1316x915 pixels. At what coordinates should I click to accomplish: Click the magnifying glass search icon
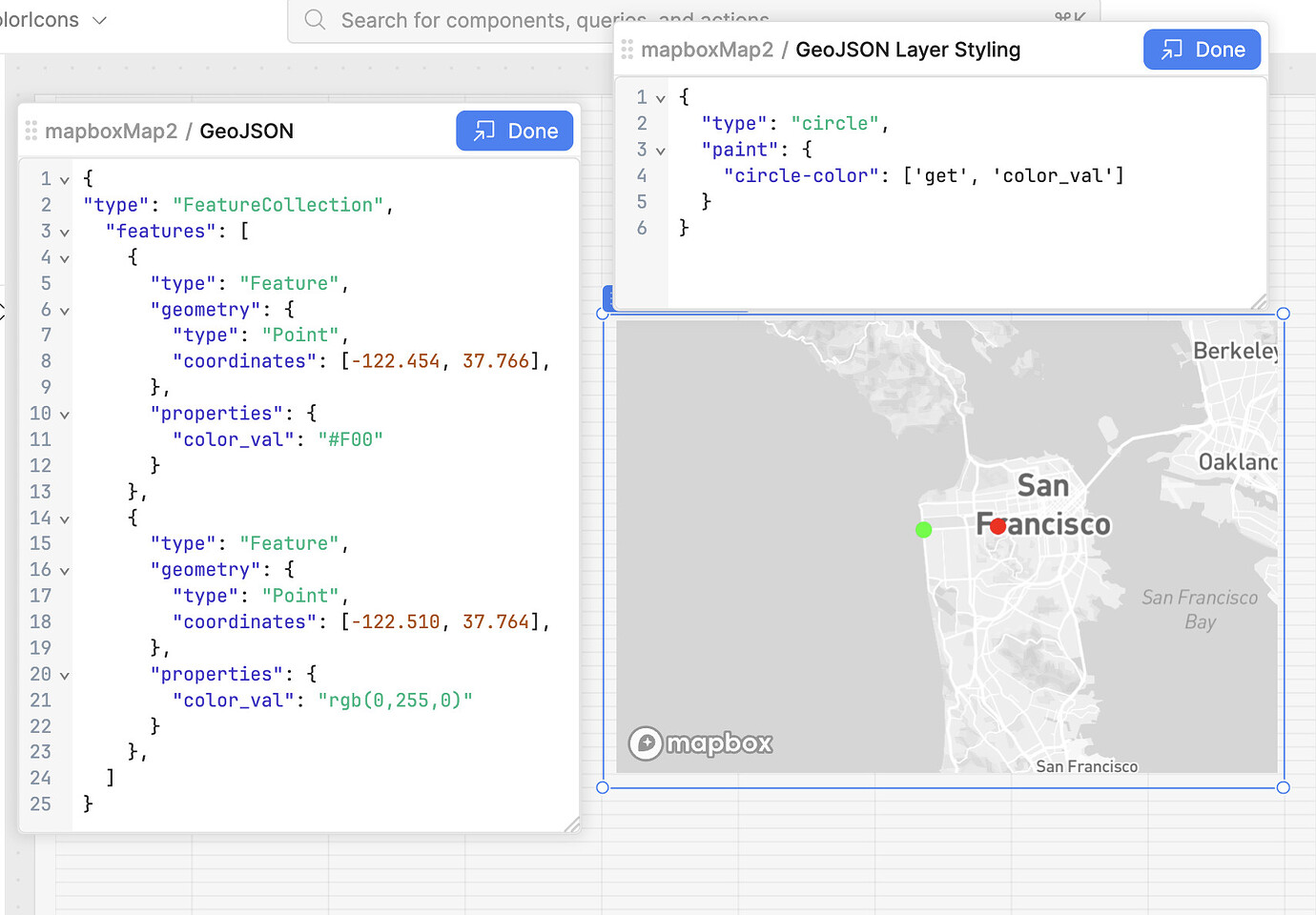coord(316,19)
